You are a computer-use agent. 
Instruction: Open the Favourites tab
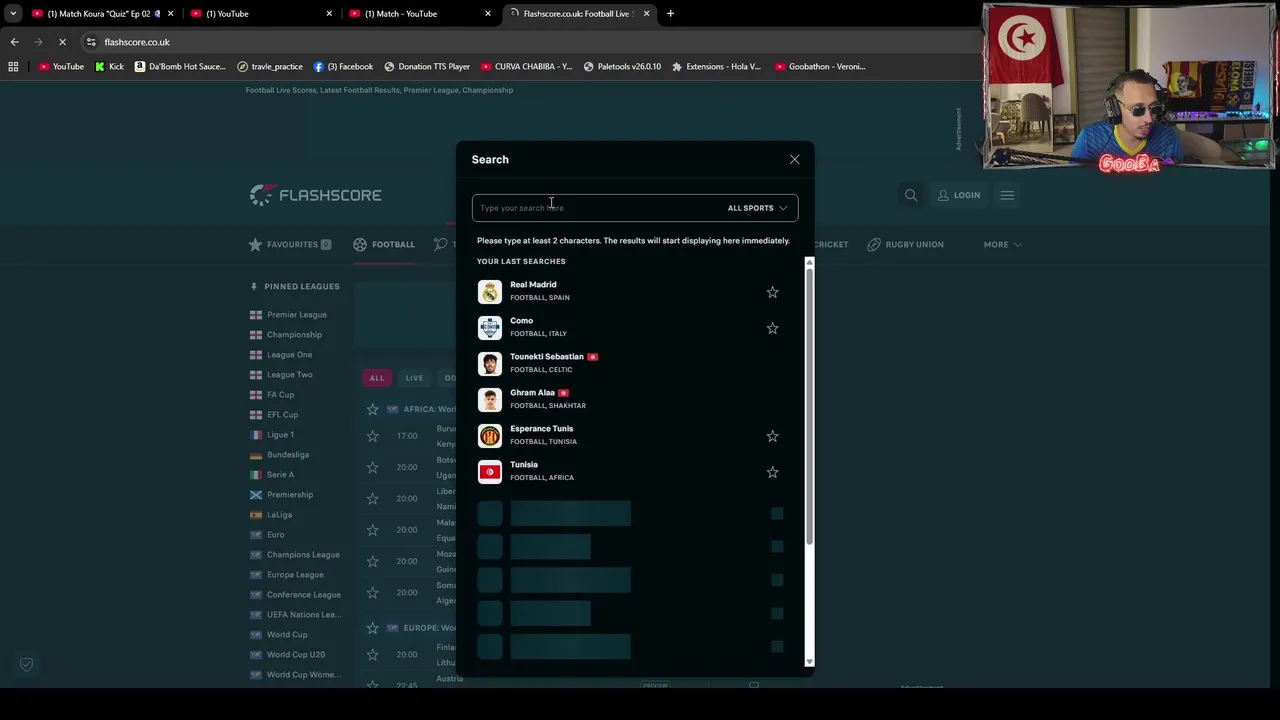click(290, 244)
